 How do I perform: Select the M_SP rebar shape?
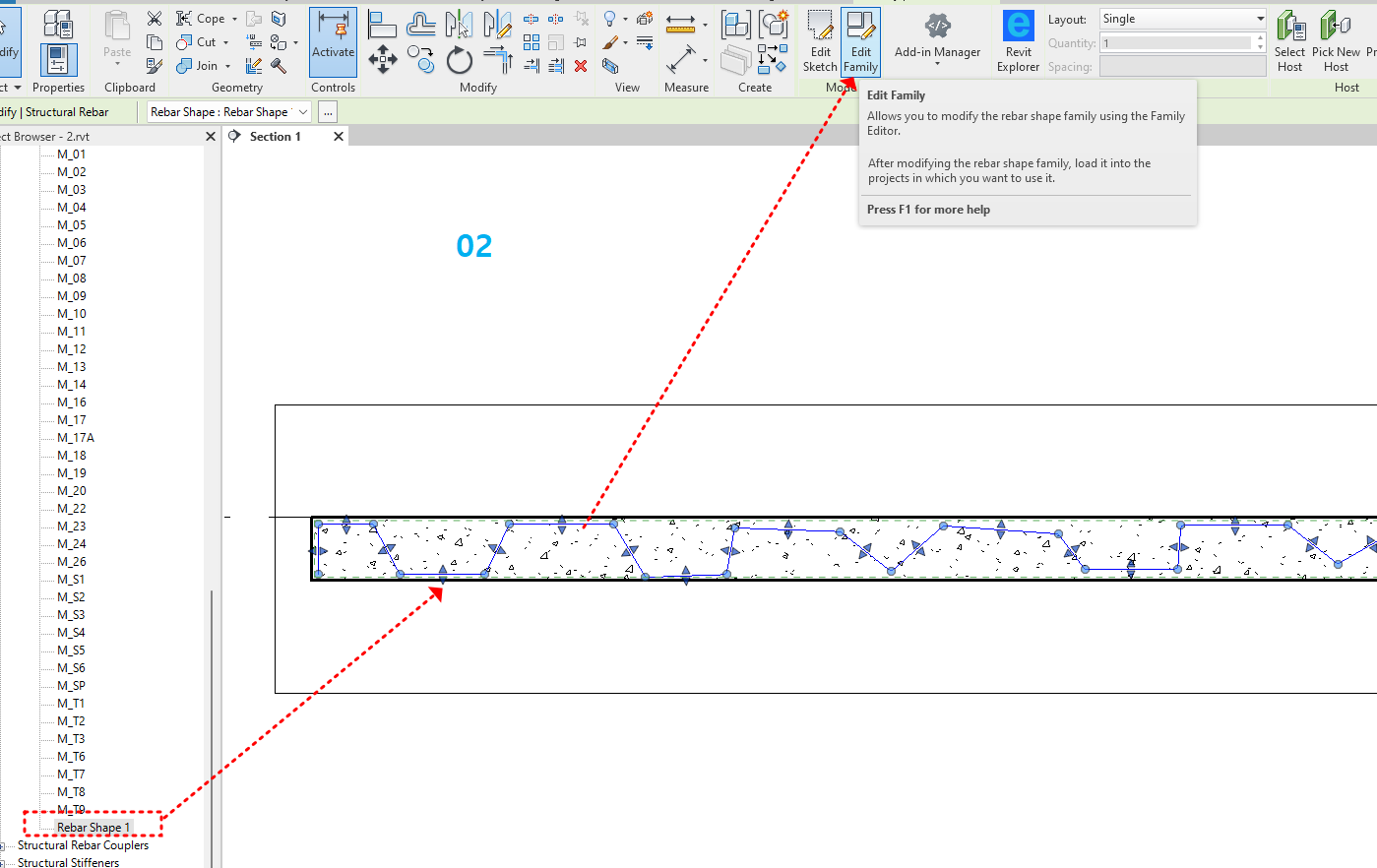(x=71, y=686)
